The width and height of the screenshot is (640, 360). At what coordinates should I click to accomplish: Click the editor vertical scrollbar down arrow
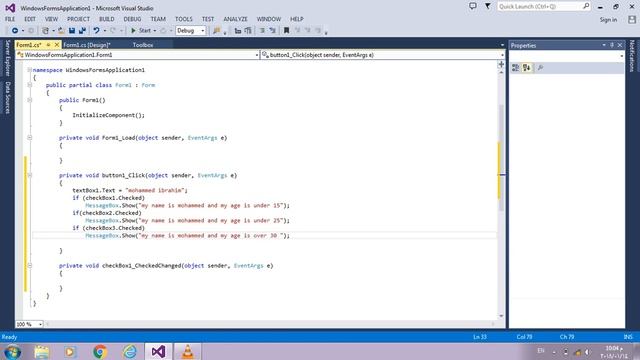pos(501,316)
